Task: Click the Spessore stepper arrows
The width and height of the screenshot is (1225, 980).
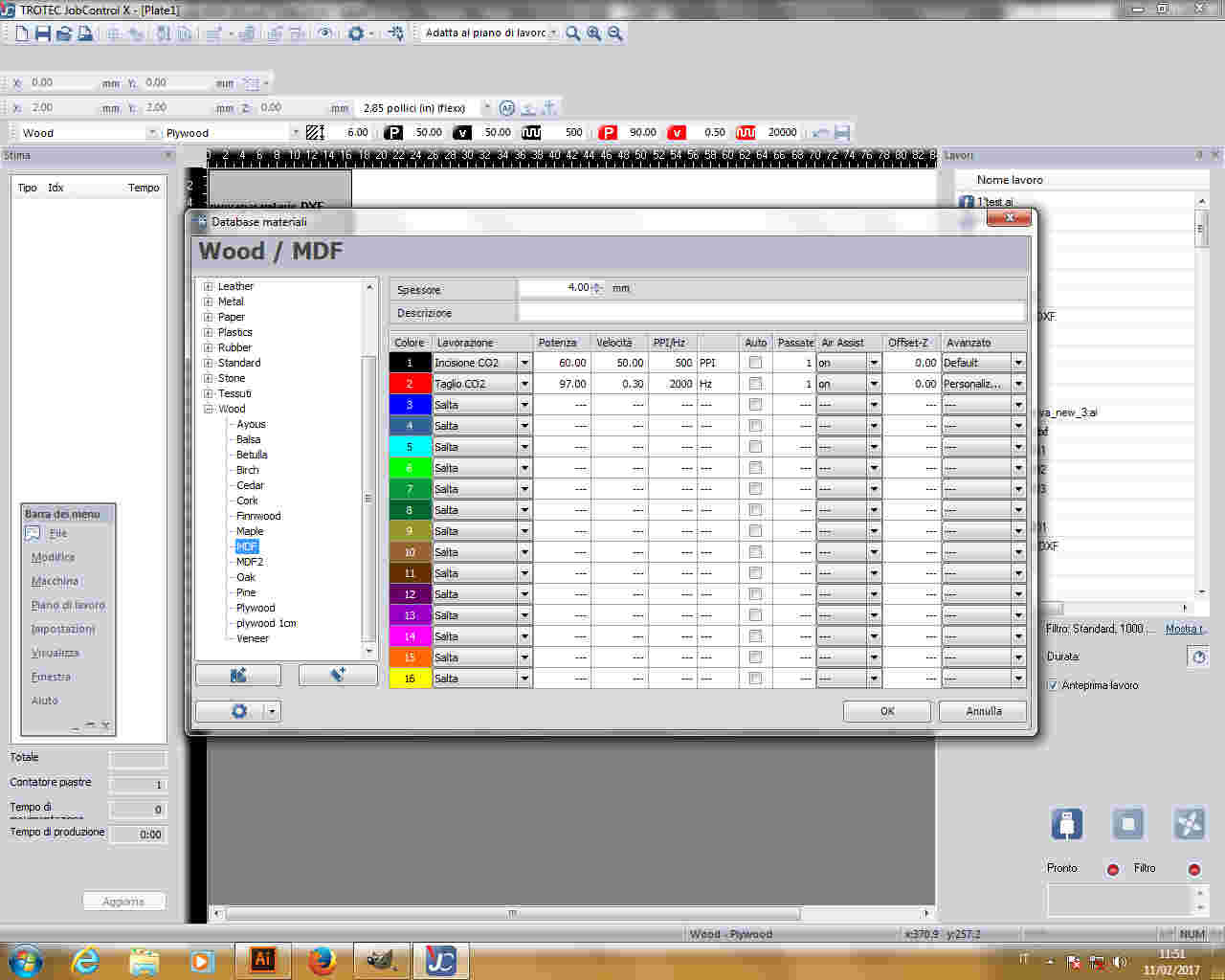Action: point(597,288)
